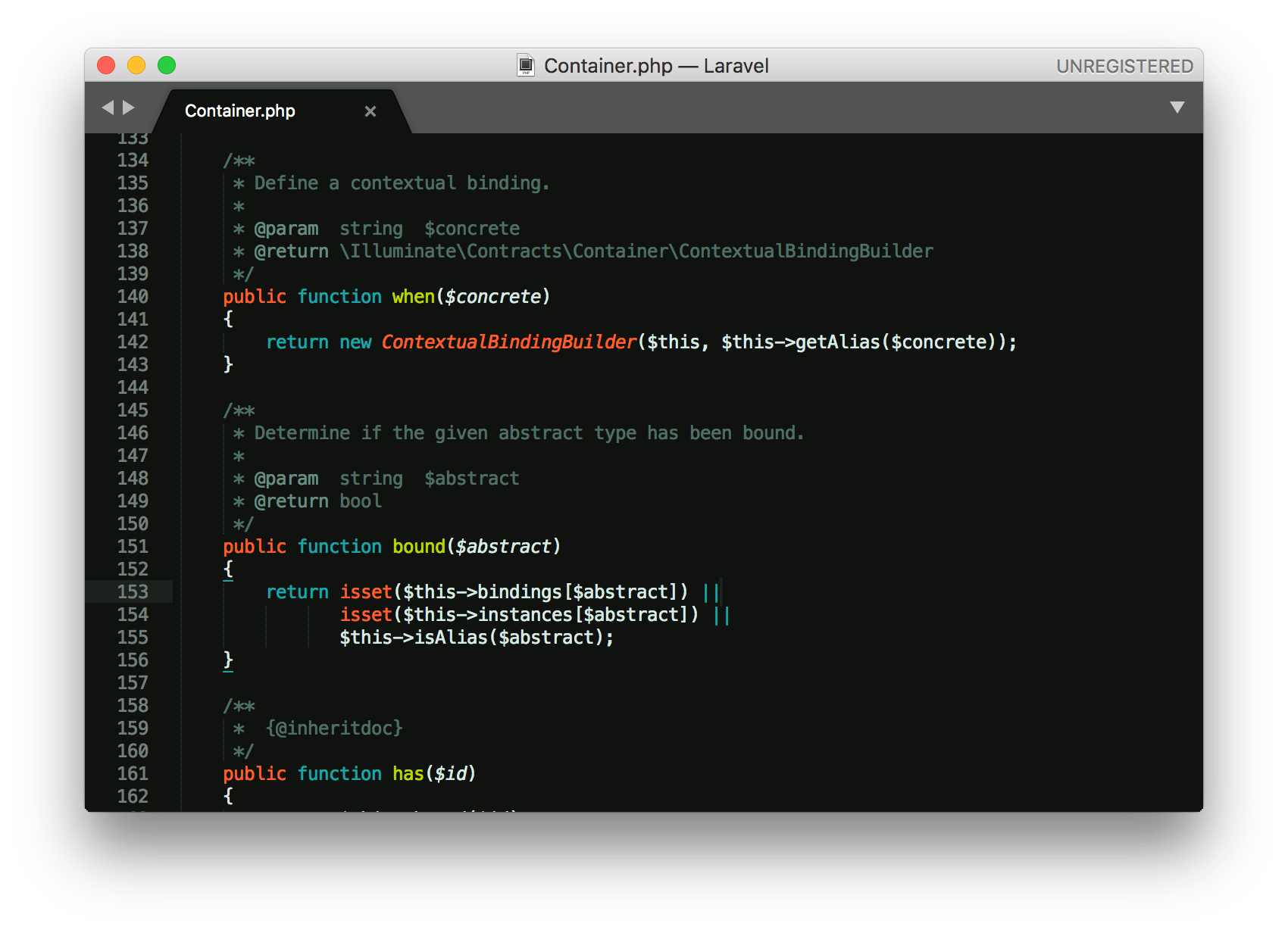Image resolution: width=1288 pixels, height=933 pixels.
Task: Click line number 161 in the gutter
Action: pyautogui.click(x=133, y=773)
